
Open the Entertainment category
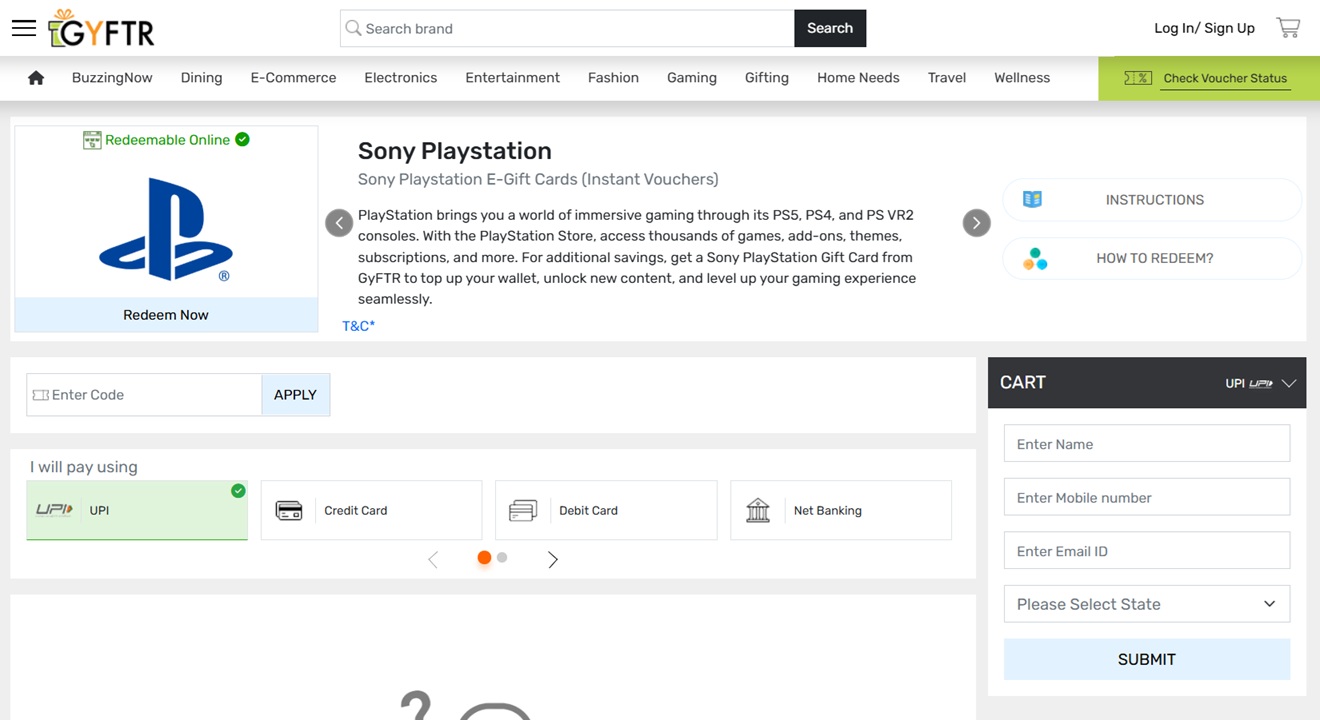click(513, 78)
